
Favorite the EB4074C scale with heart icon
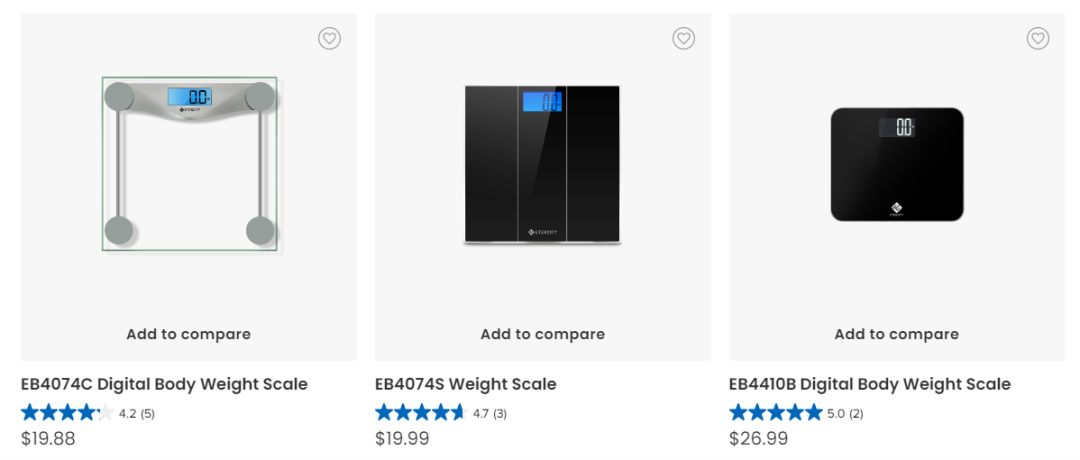[329, 38]
